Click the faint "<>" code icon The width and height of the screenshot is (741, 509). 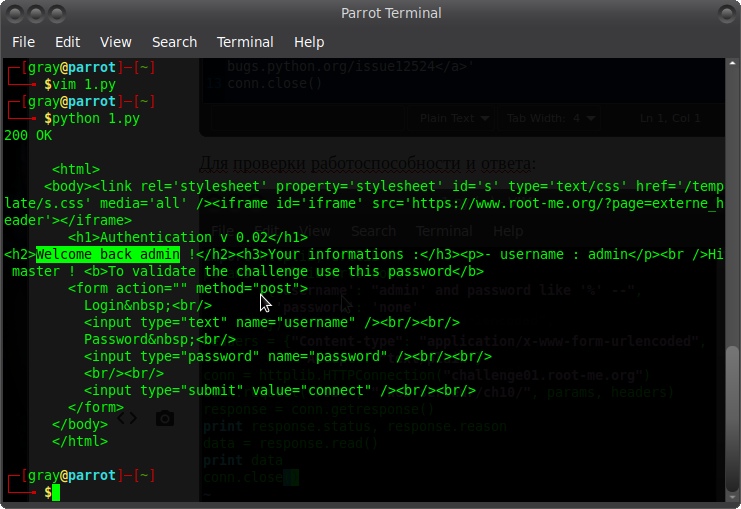[x=127, y=418]
